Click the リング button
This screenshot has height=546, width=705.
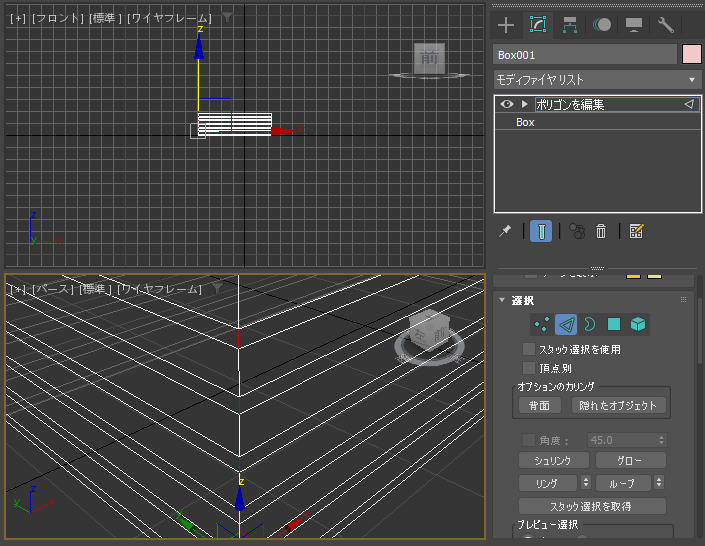click(x=547, y=483)
